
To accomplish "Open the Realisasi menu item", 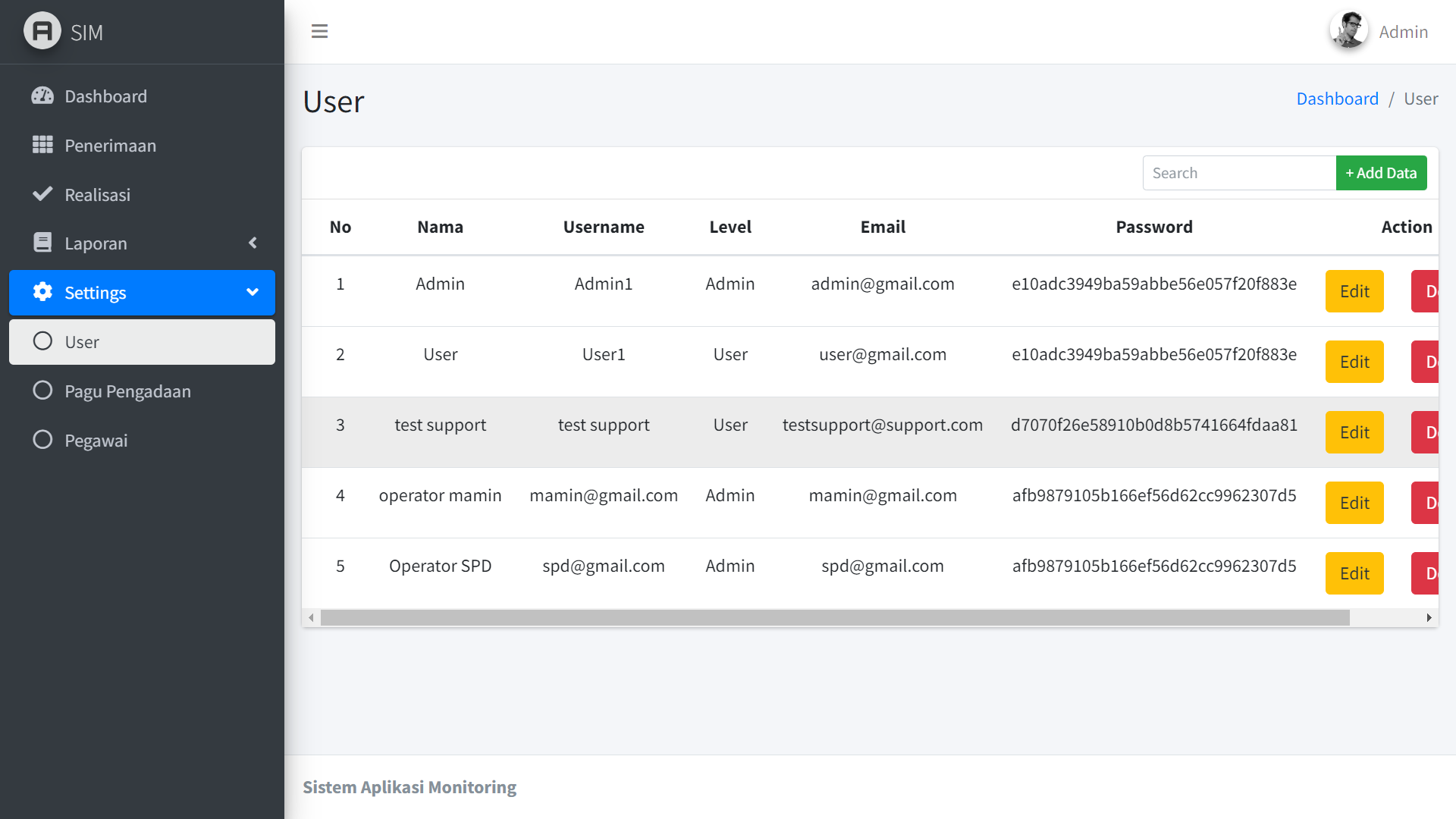I will 97,195.
